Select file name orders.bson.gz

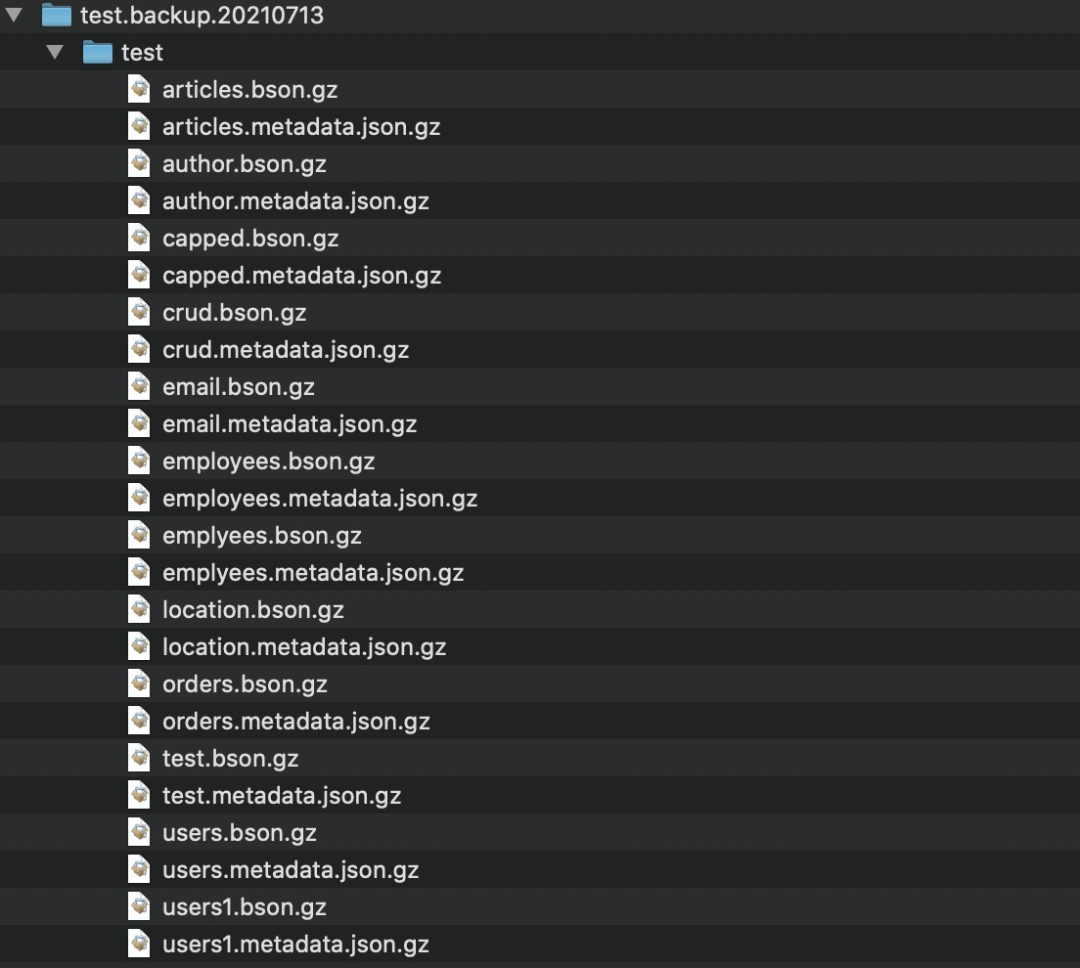tap(245, 686)
